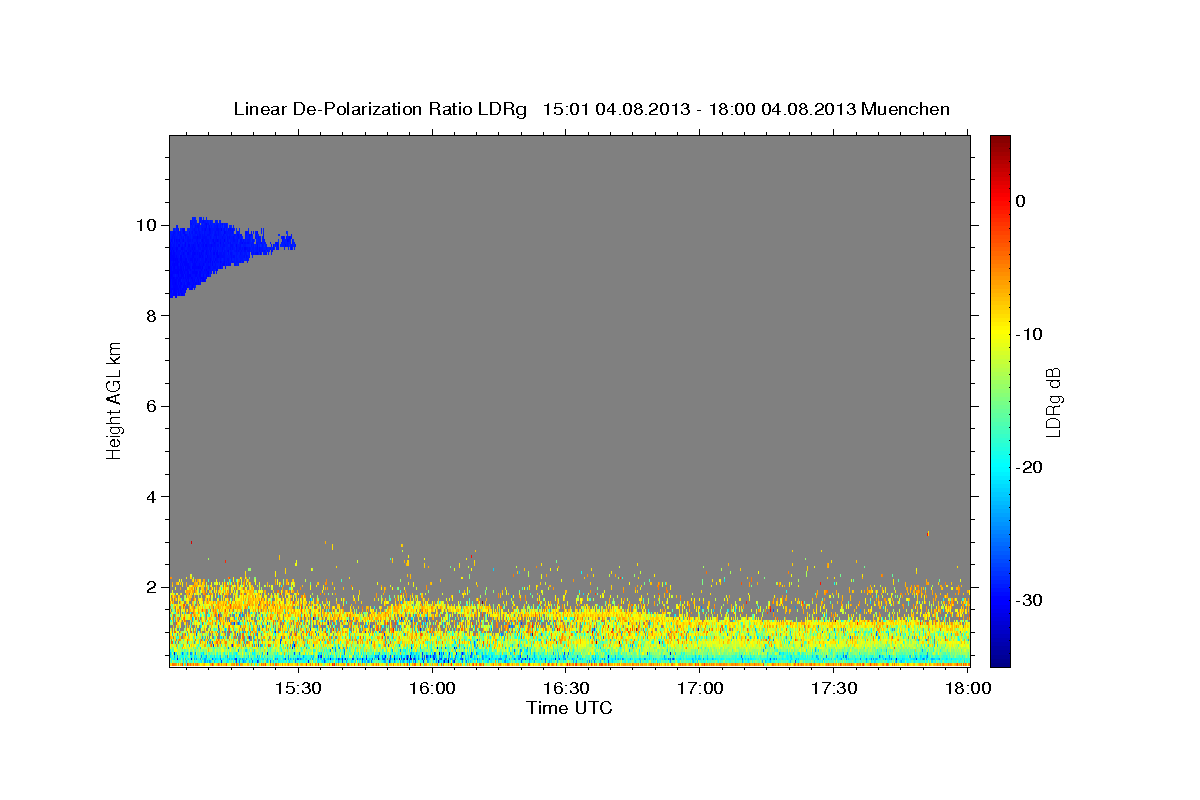Click the 'Time UTC' axis label
This screenshot has height=800, width=1200.
pyautogui.click(x=569, y=708)
